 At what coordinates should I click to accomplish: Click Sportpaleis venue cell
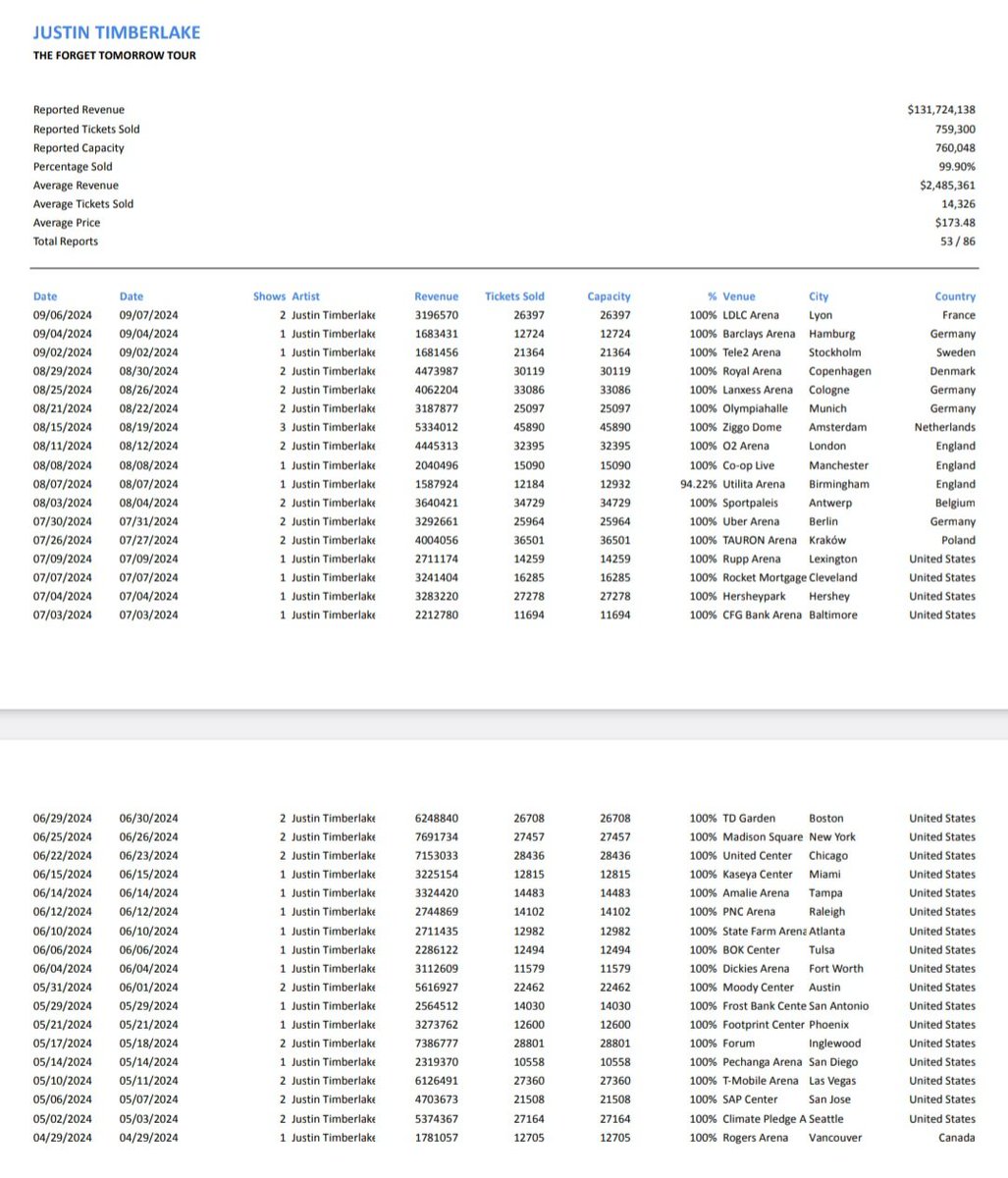[x=752, y=503]
